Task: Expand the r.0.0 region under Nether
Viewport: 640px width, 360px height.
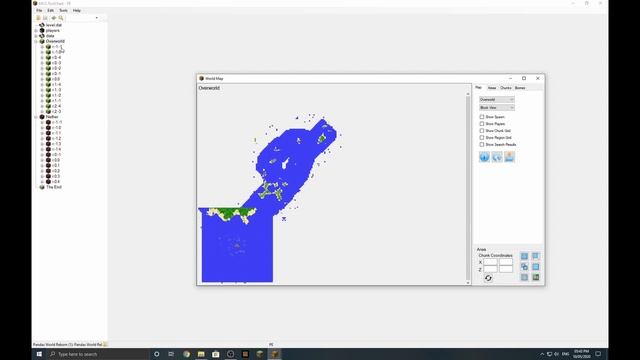Action: click(x=42, y=160)
